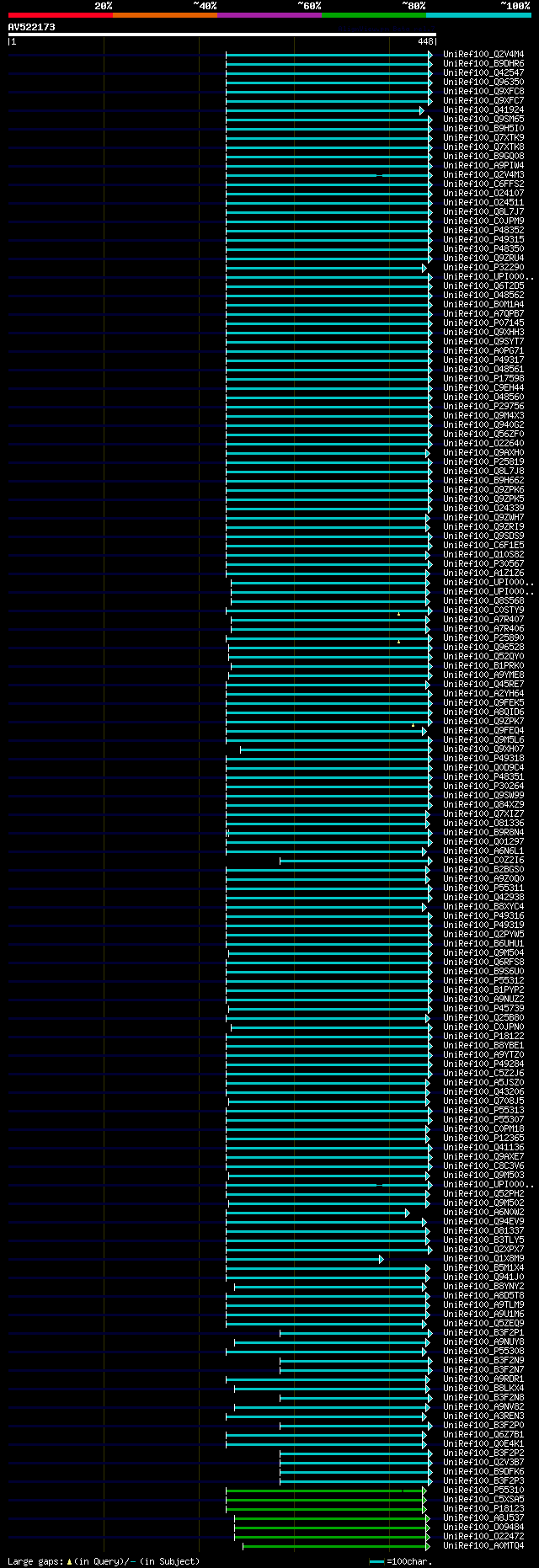539x1568 pixels.
Task: Click the label UniRef100_P30567
Action: pos(483,564)
